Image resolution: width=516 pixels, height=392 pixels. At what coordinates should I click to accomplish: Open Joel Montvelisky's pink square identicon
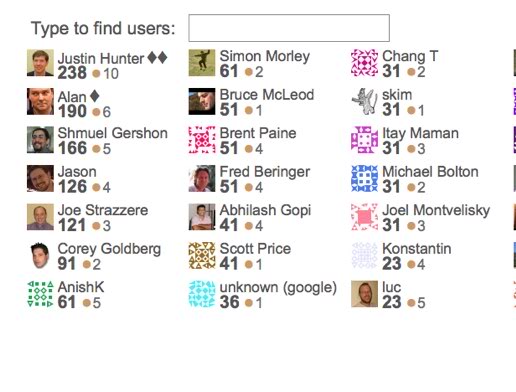point(365,217)
